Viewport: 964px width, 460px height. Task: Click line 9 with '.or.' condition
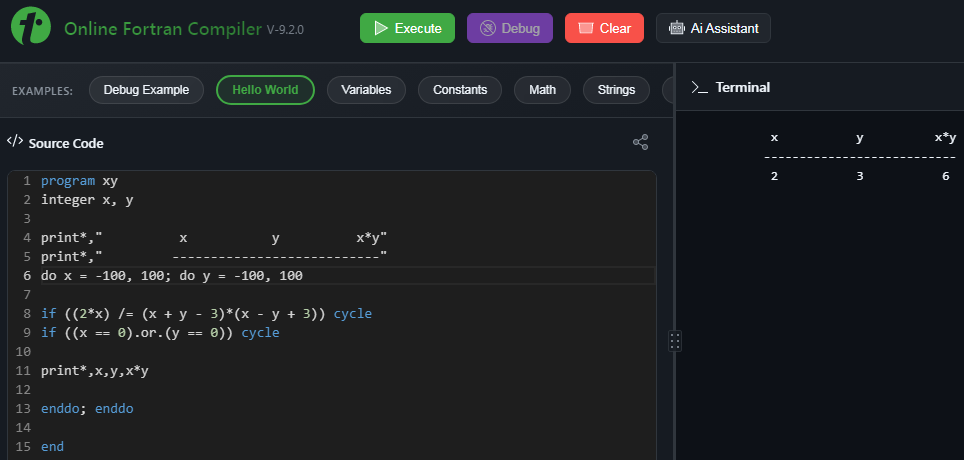(x=160, y=333)
